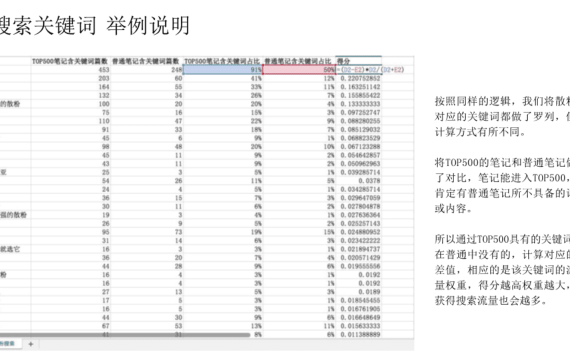Click the TOP500笔记含关键词占比 header
The height and width of the screenshot is (360, 570).
(x=222, y=61)
